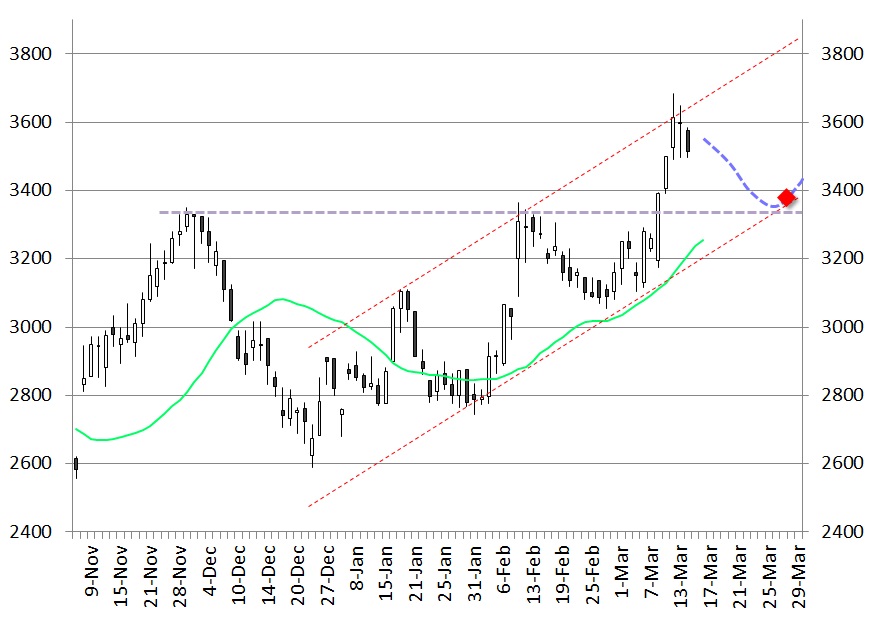
Task: Select the 10-Dec date label
Action: coord(238,574)
